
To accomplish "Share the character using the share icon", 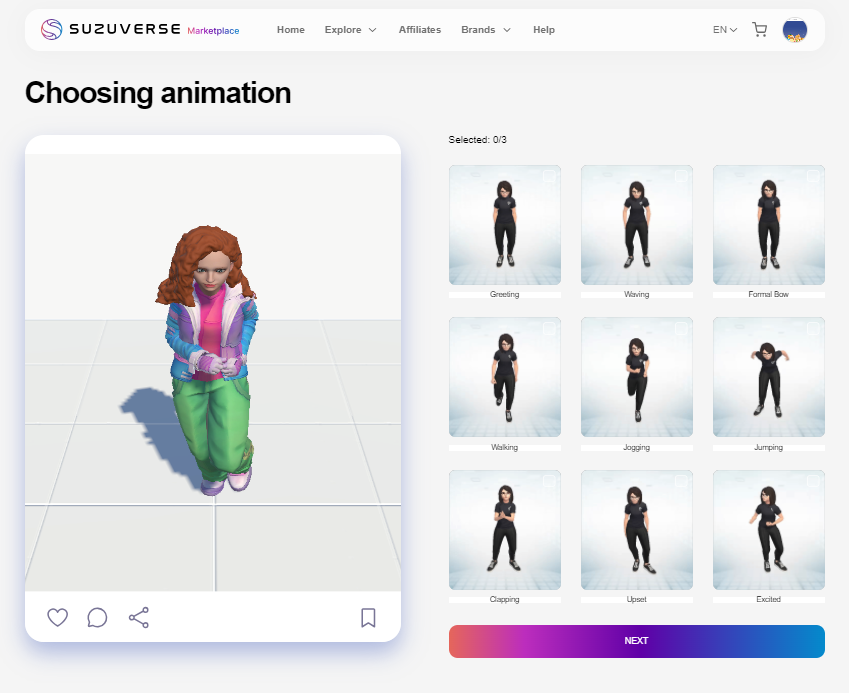I will tap(138, 617).
